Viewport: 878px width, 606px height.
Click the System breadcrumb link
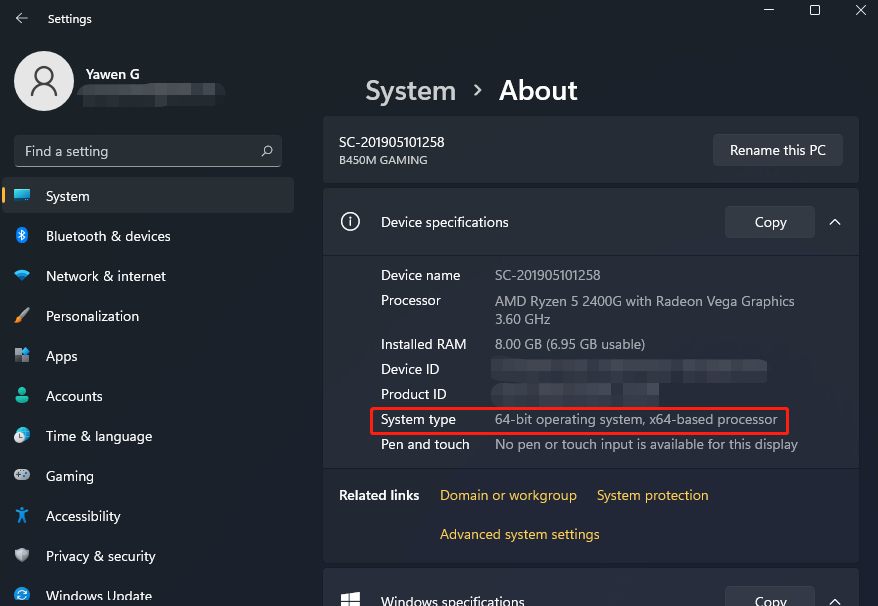tap(410, 91)
